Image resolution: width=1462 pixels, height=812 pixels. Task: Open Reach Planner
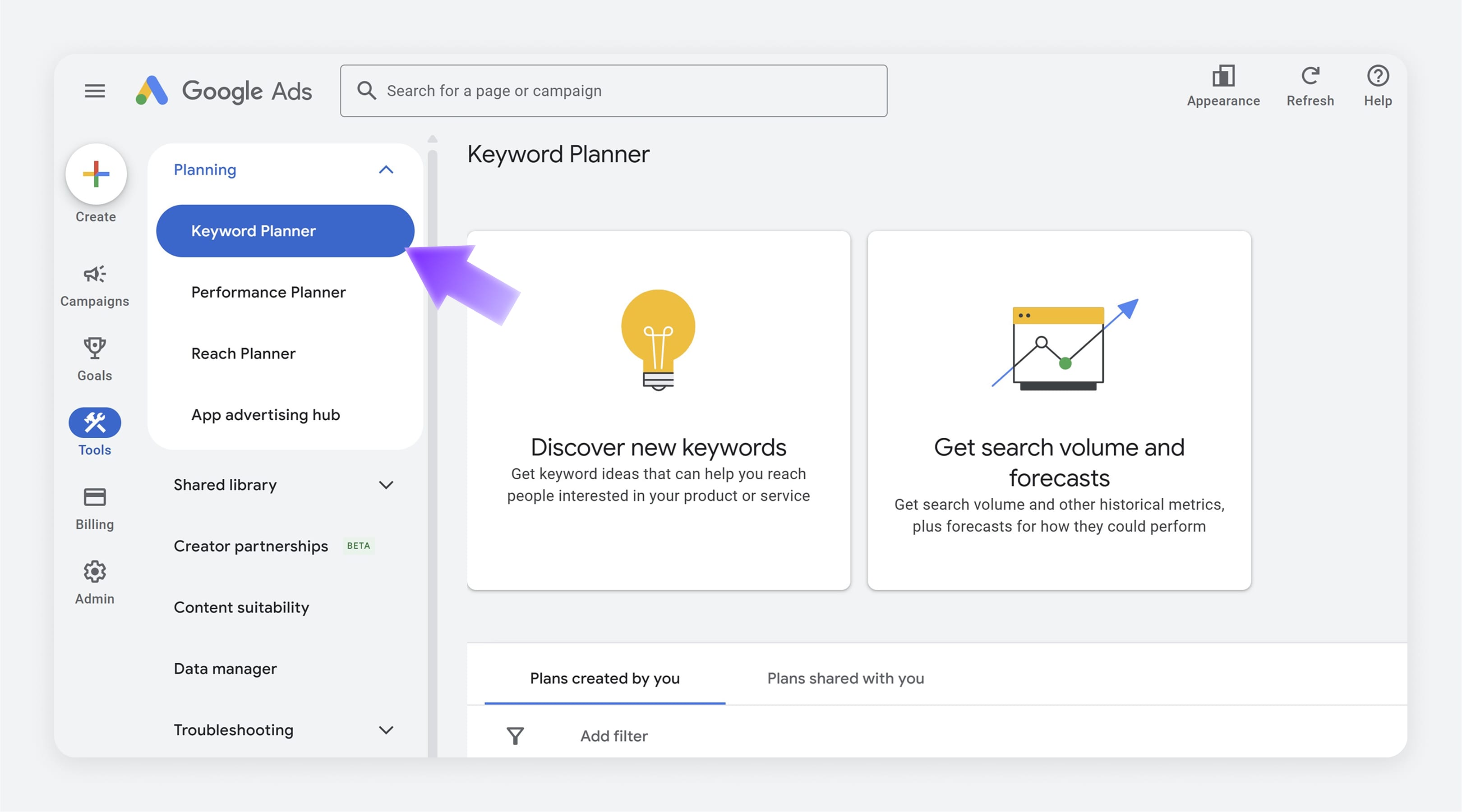point(244,353)
